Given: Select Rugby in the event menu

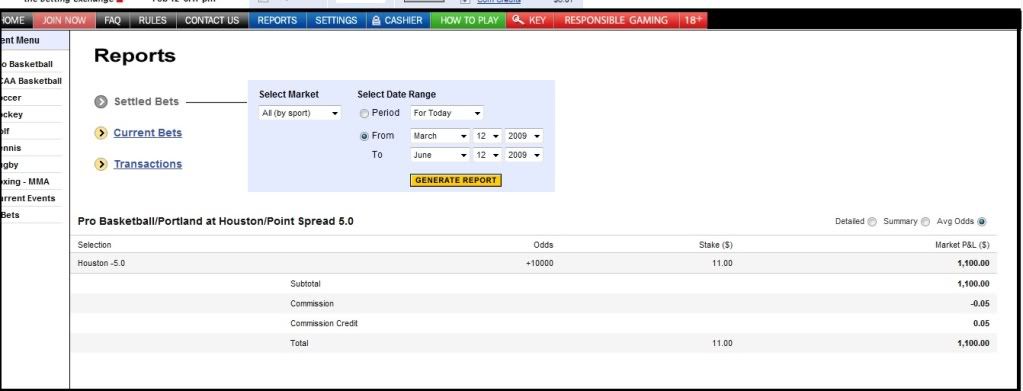Looking at the screenshot, I should pos(10,165).
